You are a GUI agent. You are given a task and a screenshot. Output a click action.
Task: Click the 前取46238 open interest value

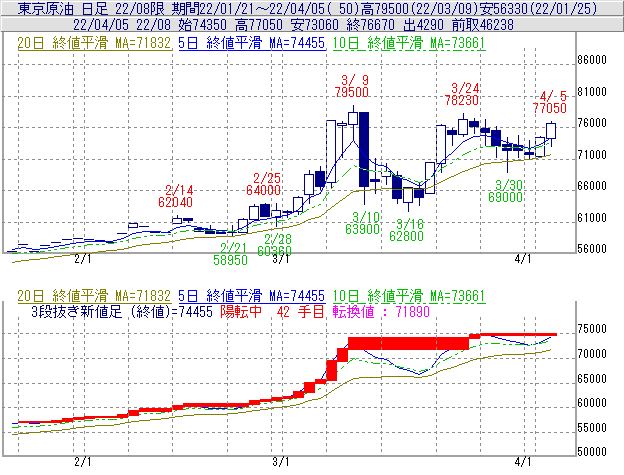[483, 25]
